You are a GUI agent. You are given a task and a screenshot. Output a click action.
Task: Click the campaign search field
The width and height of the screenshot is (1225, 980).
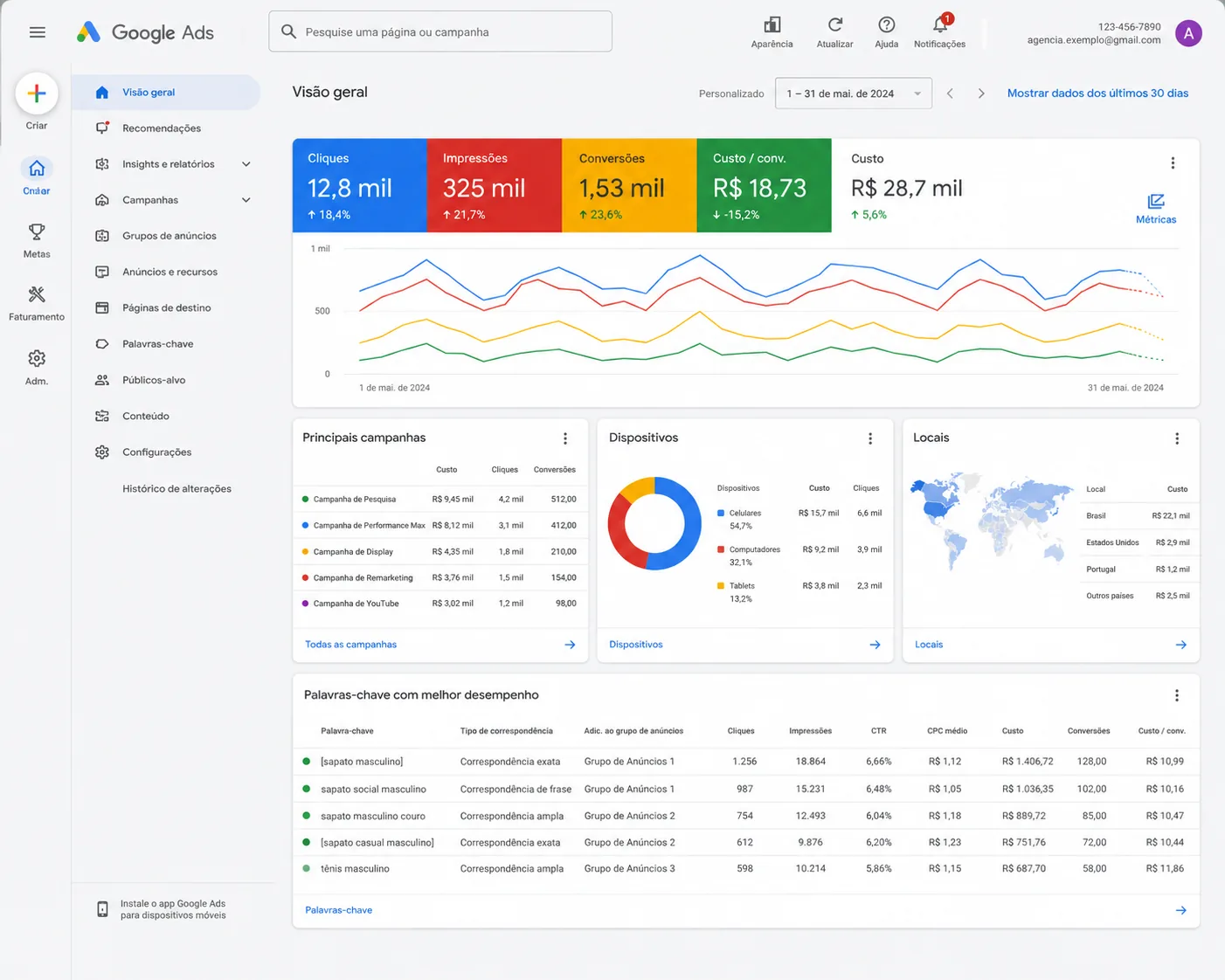tap(440, 31)
